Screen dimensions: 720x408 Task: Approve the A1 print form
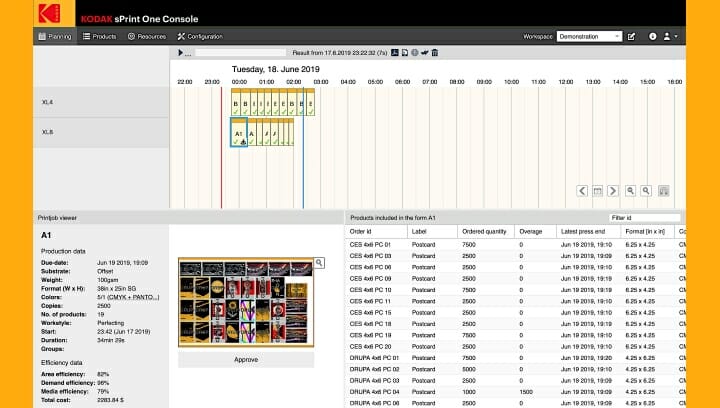(x=246, y=360)
